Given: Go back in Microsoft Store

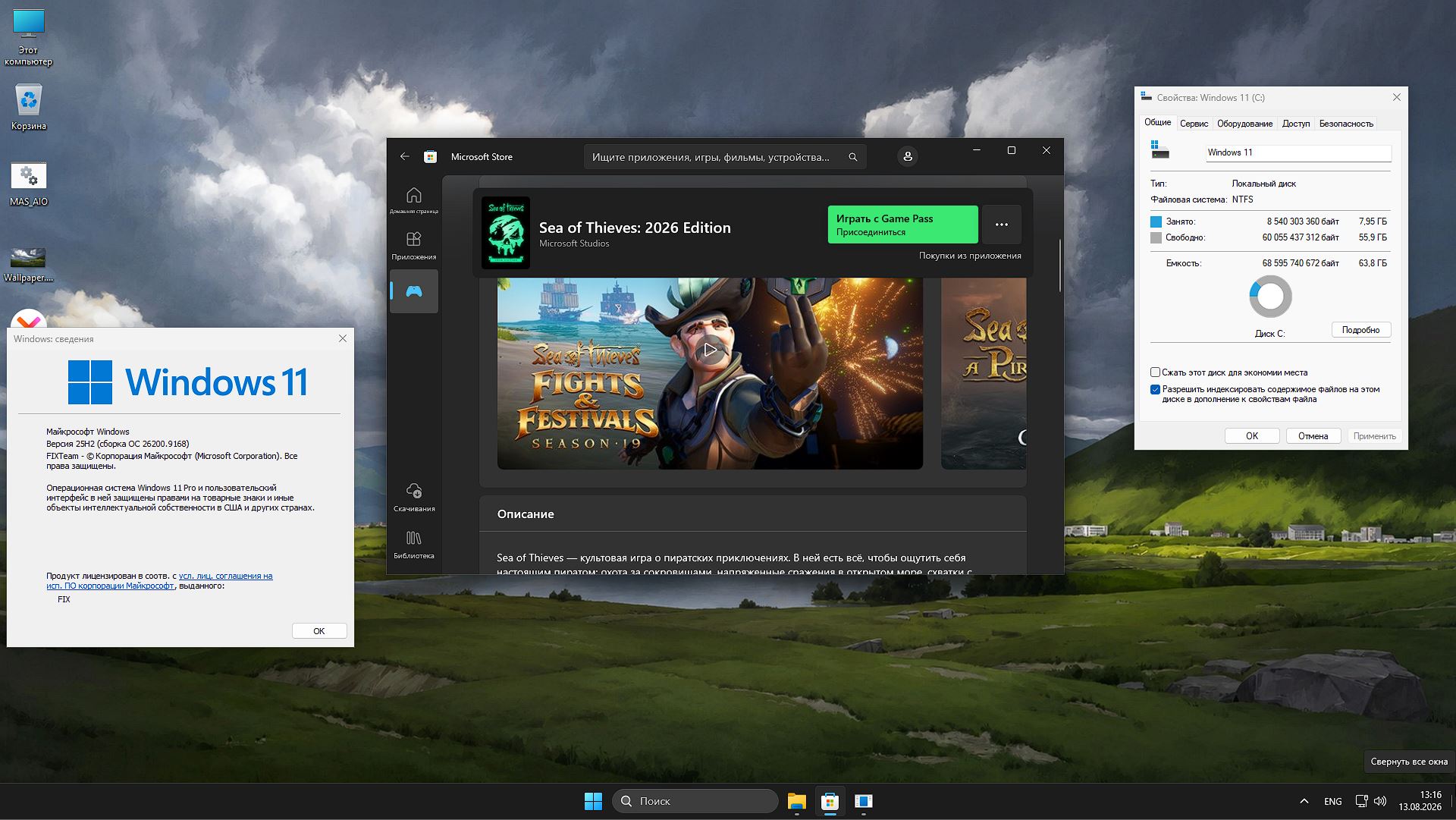Looking at the screenshot, I should point(405,156).
